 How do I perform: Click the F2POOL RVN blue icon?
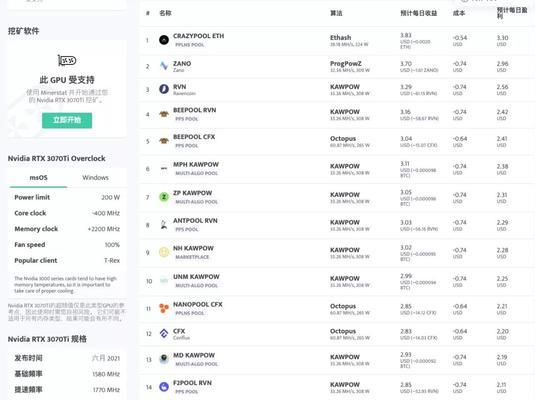(164, 387)
